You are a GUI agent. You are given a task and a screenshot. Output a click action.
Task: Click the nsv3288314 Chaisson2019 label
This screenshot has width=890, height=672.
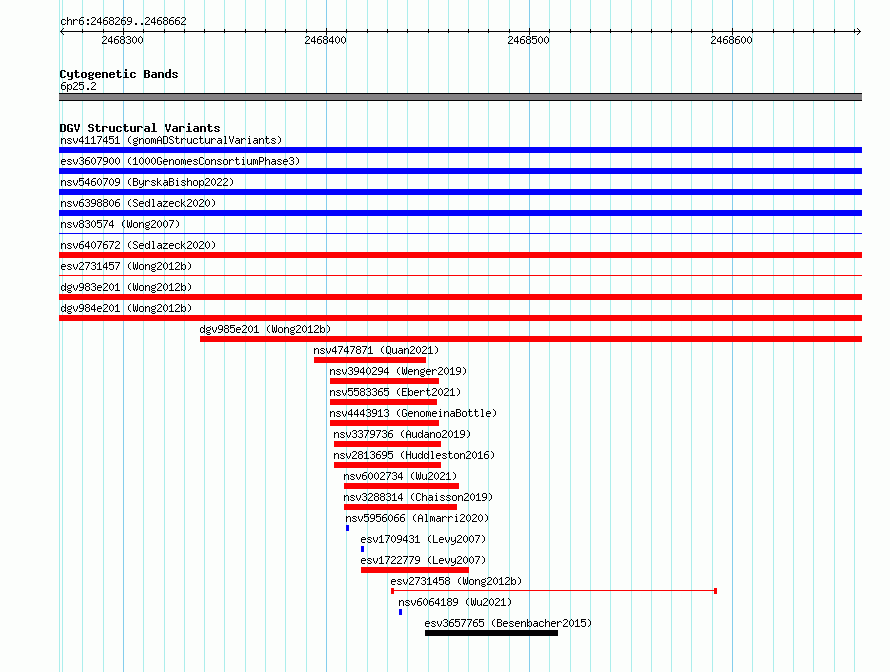point(418,497)
